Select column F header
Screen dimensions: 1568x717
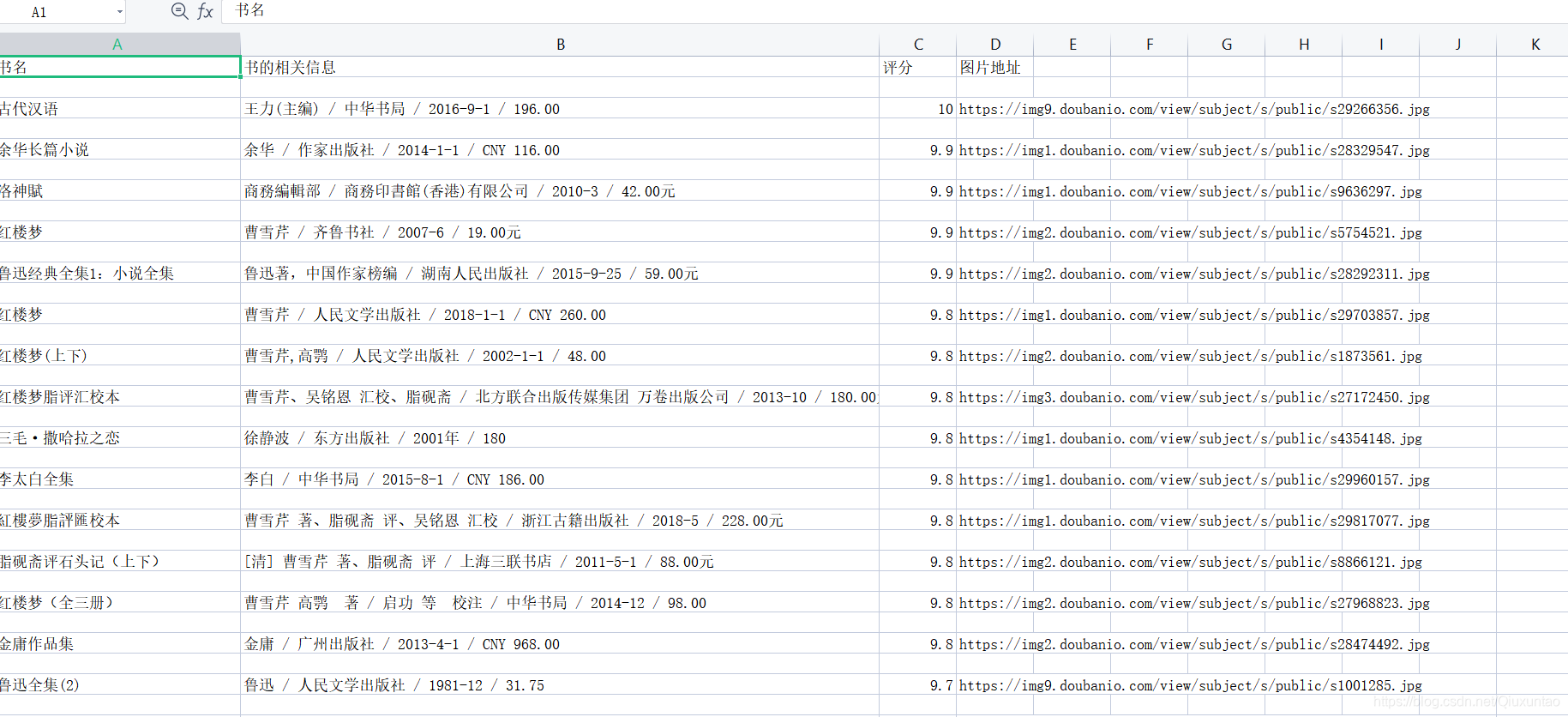(1150, 45)
